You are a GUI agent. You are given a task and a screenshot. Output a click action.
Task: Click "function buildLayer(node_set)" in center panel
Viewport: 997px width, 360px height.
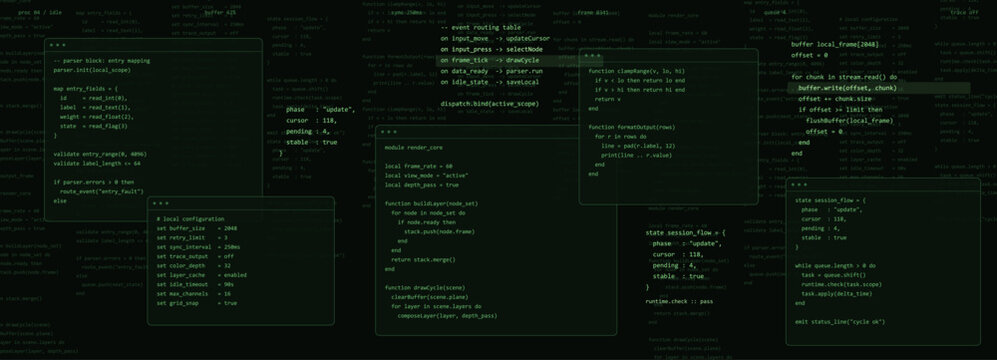click(432, 204)
